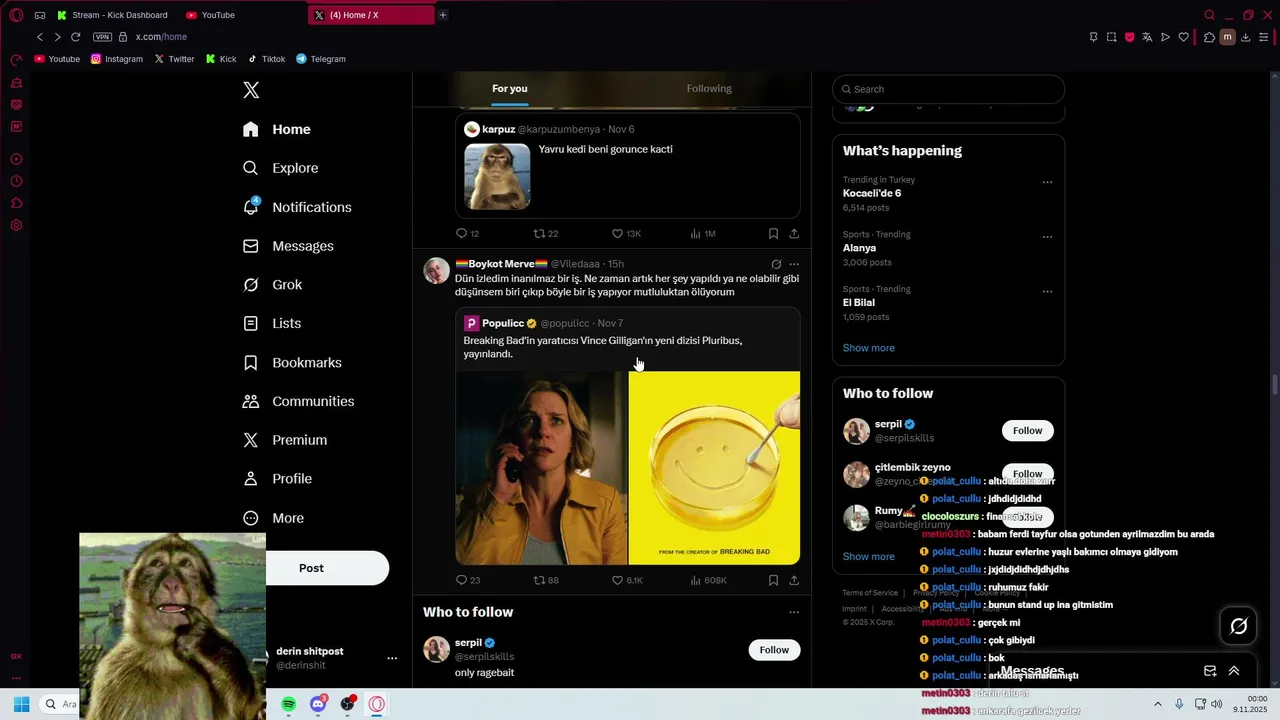Image resolution: width=1280 pixels, height=720 pixels.
Task: Select the (4) Home / X tab
Action: tap(371, 15)
